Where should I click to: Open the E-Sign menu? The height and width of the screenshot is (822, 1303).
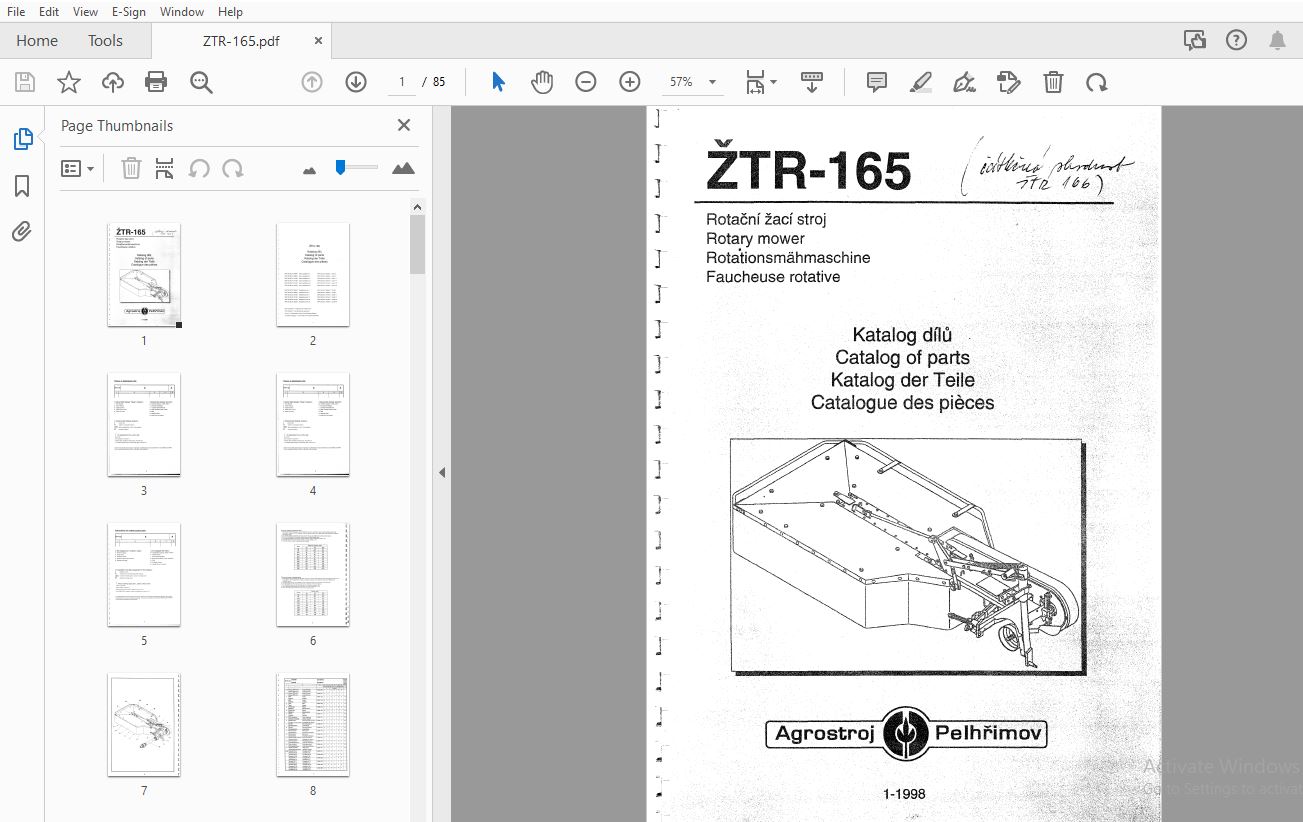tap(129, 11)
